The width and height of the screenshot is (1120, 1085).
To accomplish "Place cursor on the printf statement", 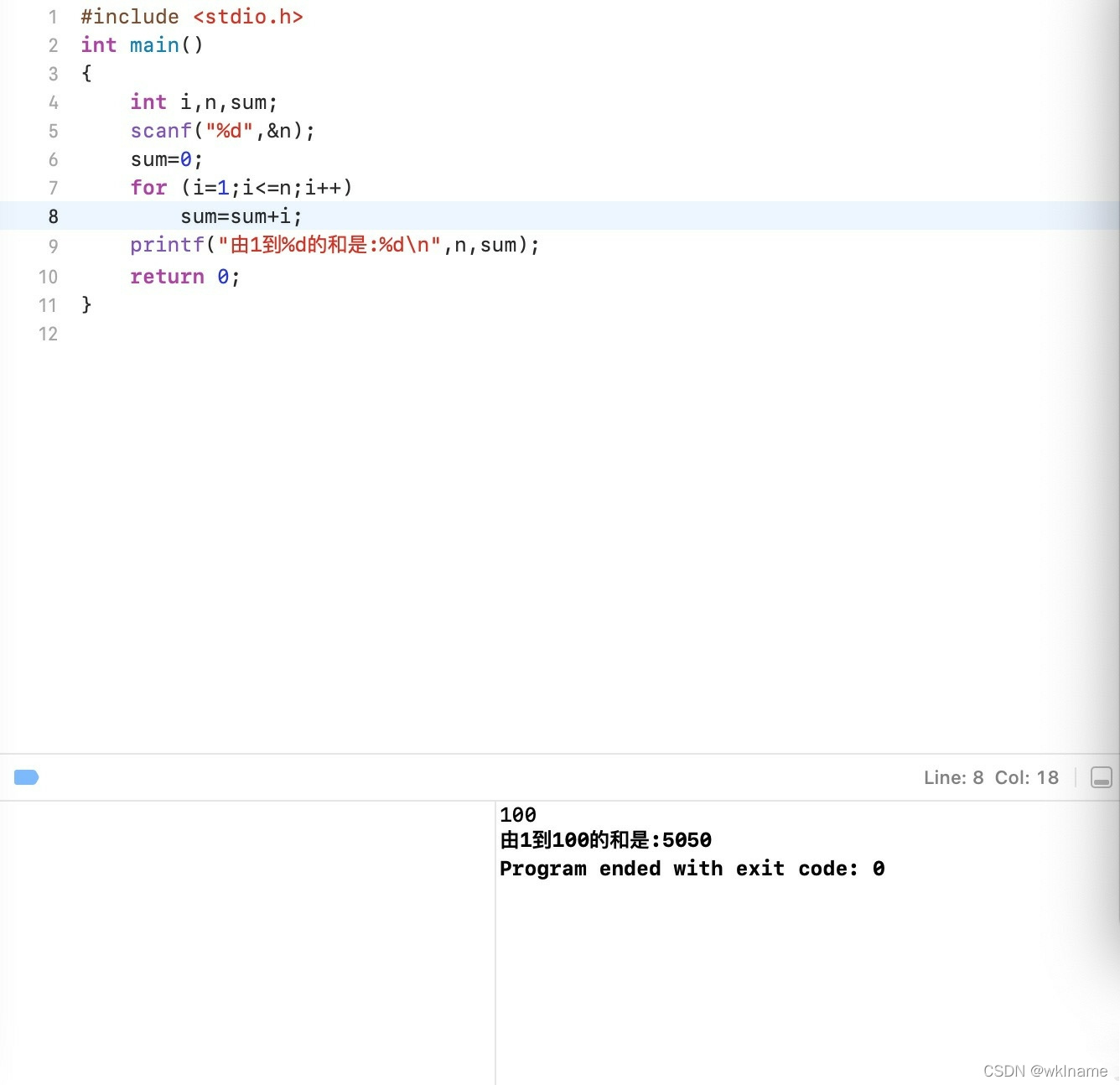I will point(334,245).
